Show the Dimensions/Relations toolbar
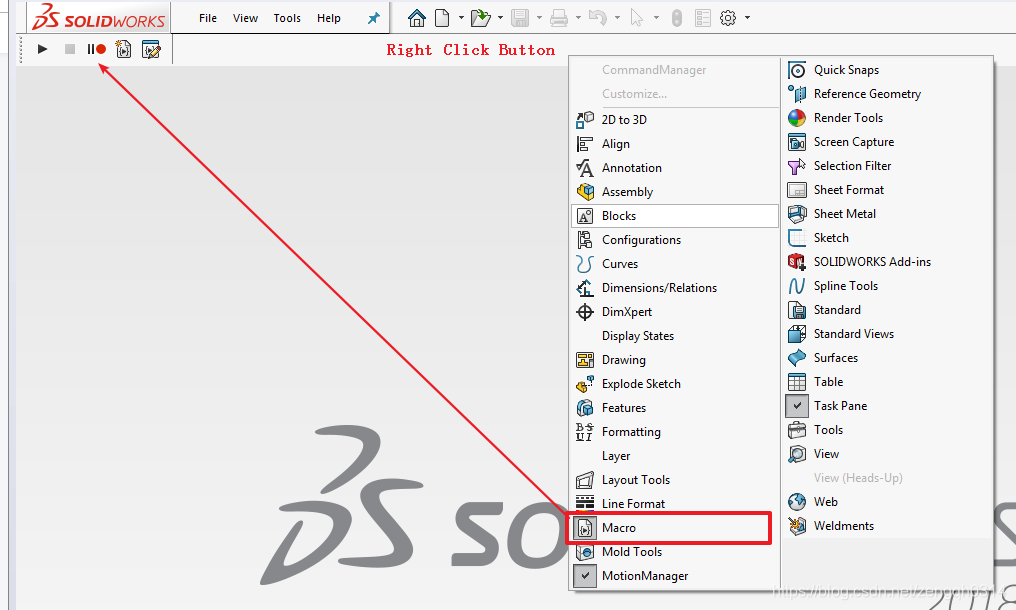1016x610 pixels. (x=675, y=288)
